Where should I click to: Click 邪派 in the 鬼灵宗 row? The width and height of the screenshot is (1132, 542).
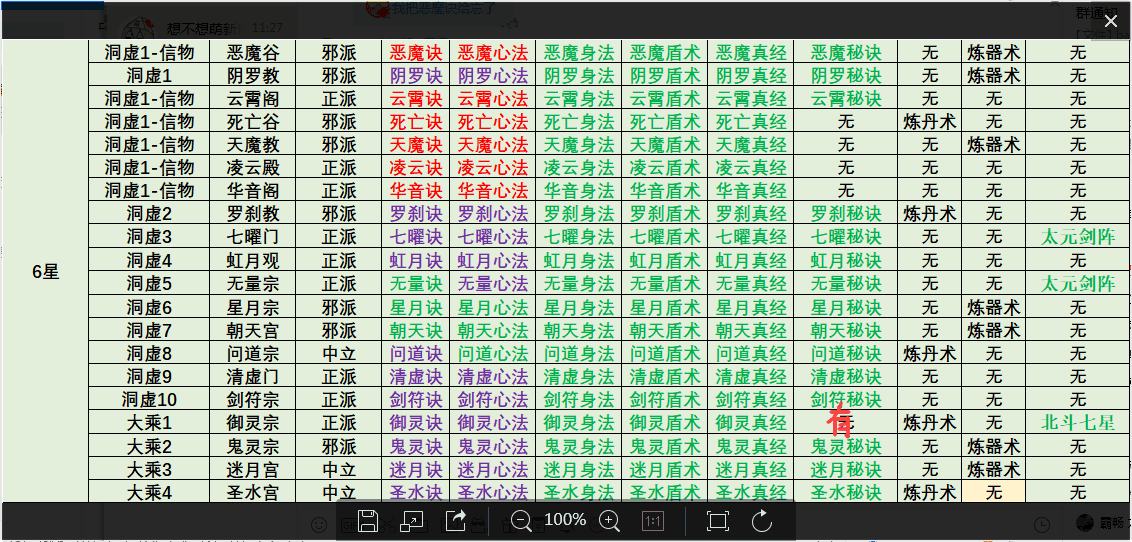[339, 445]
